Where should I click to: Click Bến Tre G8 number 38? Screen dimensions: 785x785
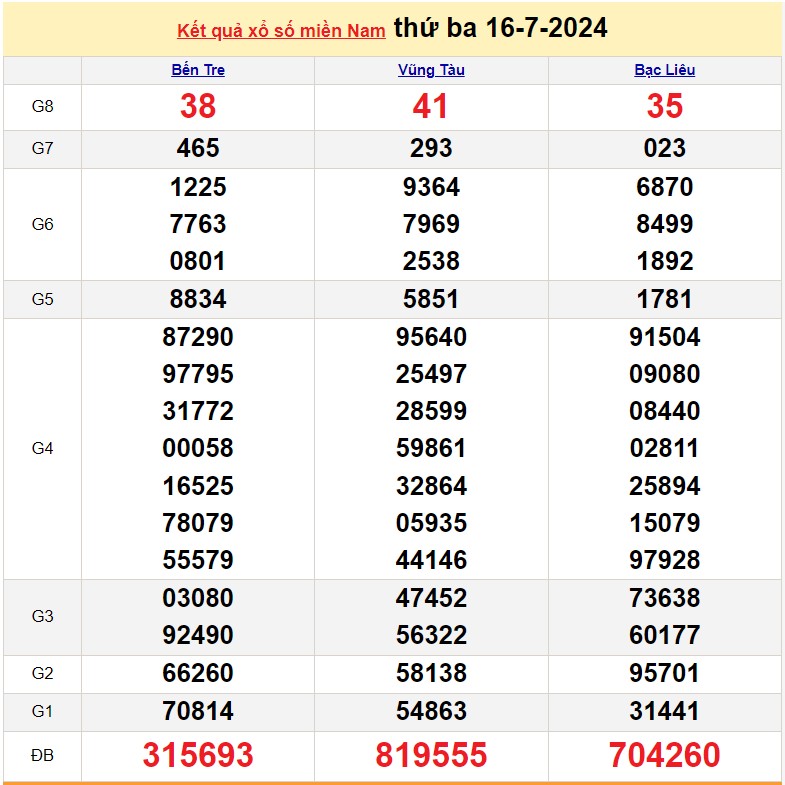coord(198,106)
